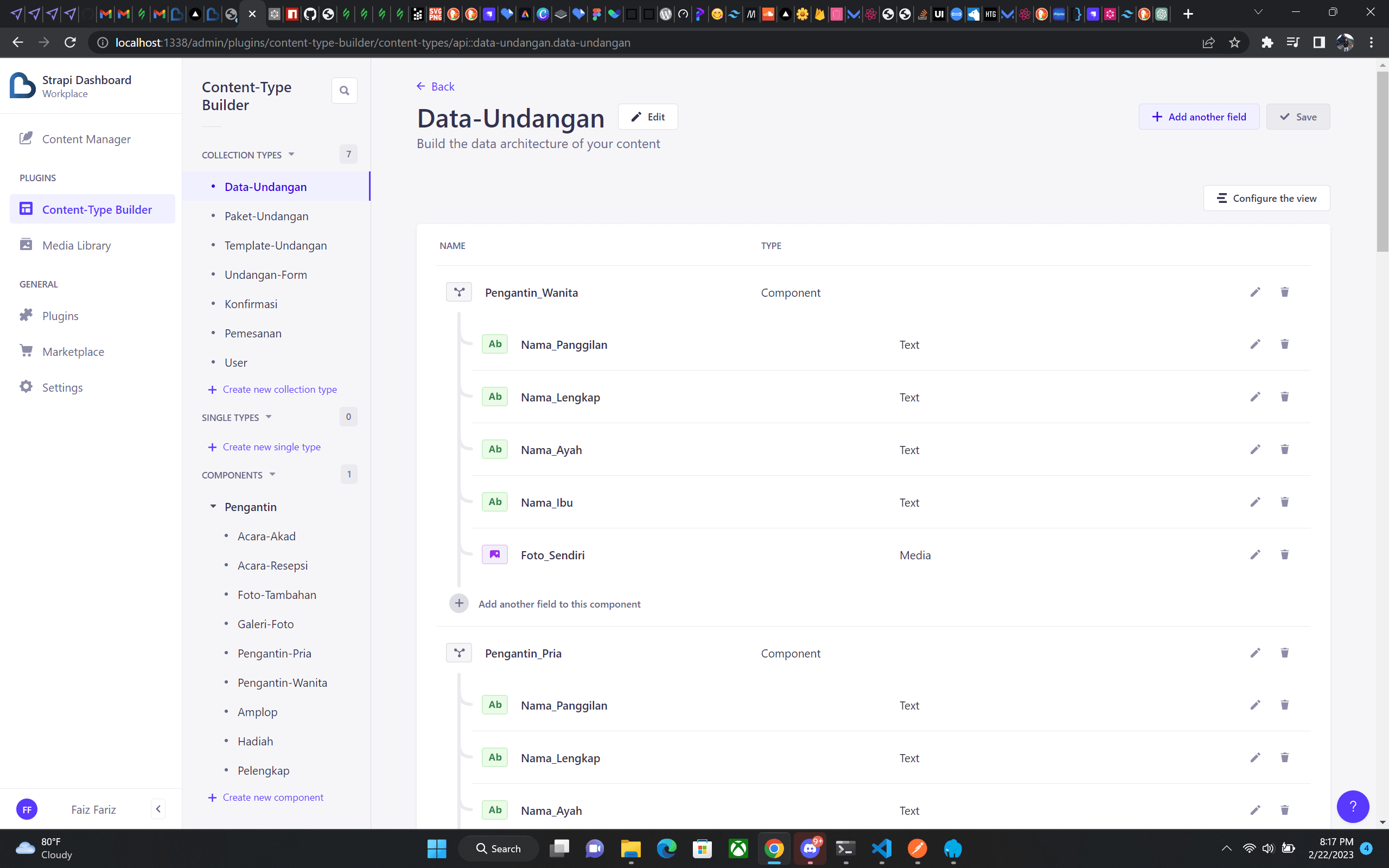Delete the Pengantin_Wanita component field
Viewport: 1389px width, 868px height.
tap(1284, 292)
